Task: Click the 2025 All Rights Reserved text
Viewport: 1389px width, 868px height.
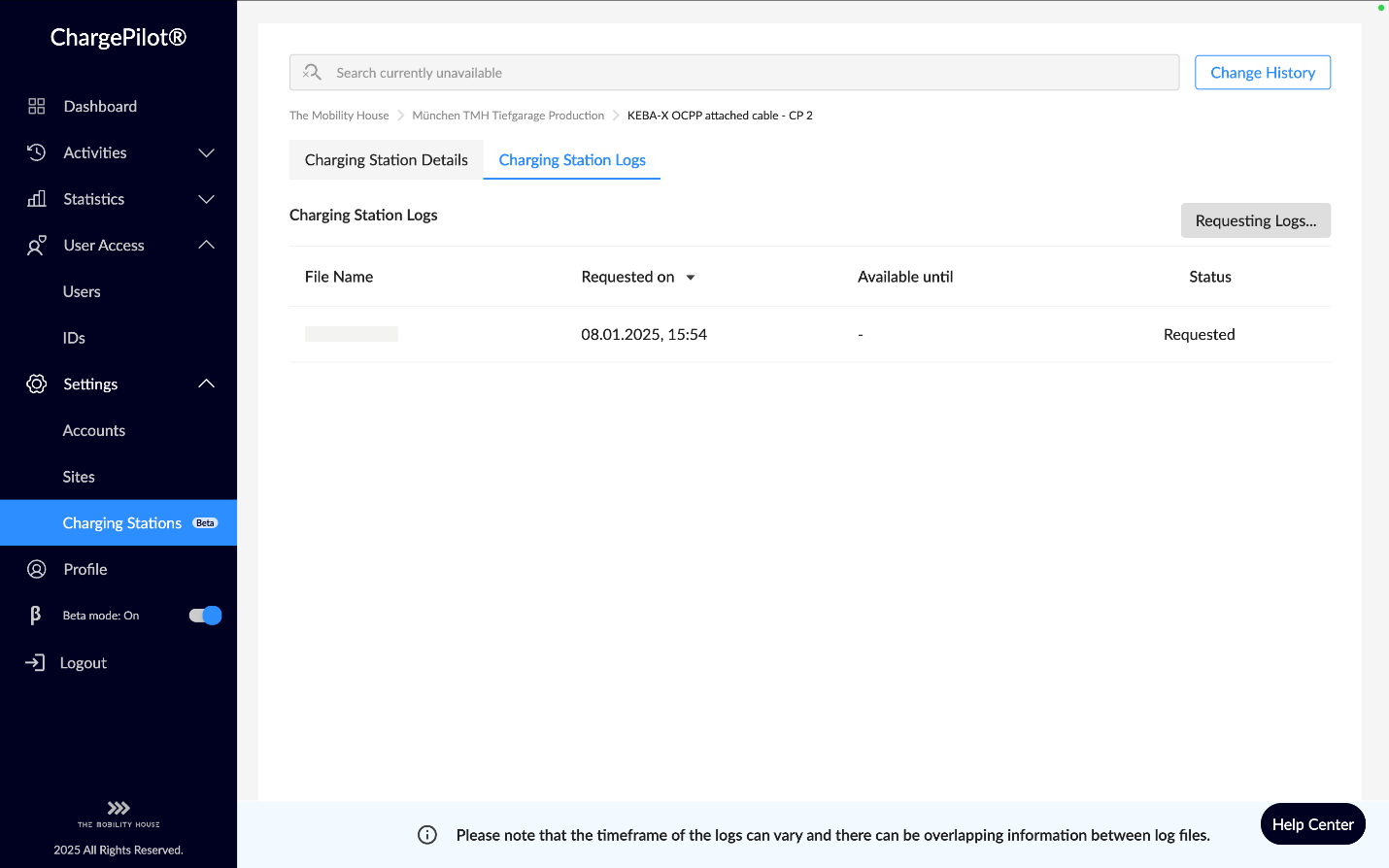Action: point(119,851)
